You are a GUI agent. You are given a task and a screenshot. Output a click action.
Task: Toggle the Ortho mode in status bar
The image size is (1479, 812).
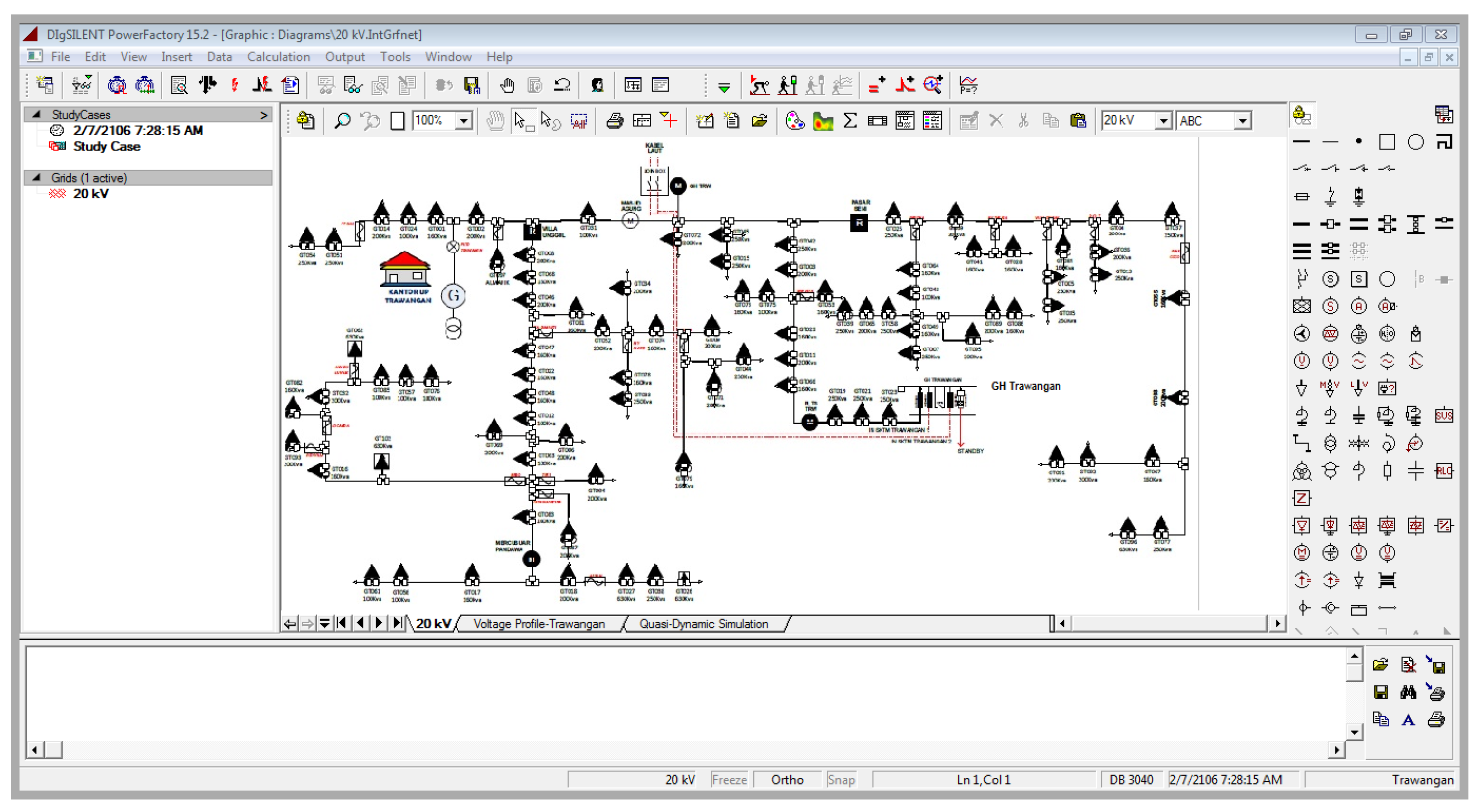click(x=786, y=779)
